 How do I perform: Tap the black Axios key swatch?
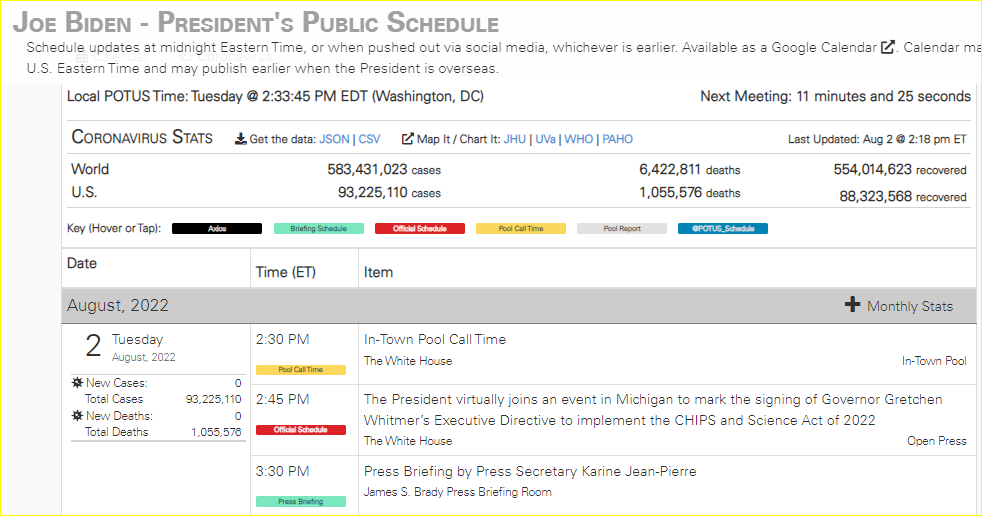(217, 228)
